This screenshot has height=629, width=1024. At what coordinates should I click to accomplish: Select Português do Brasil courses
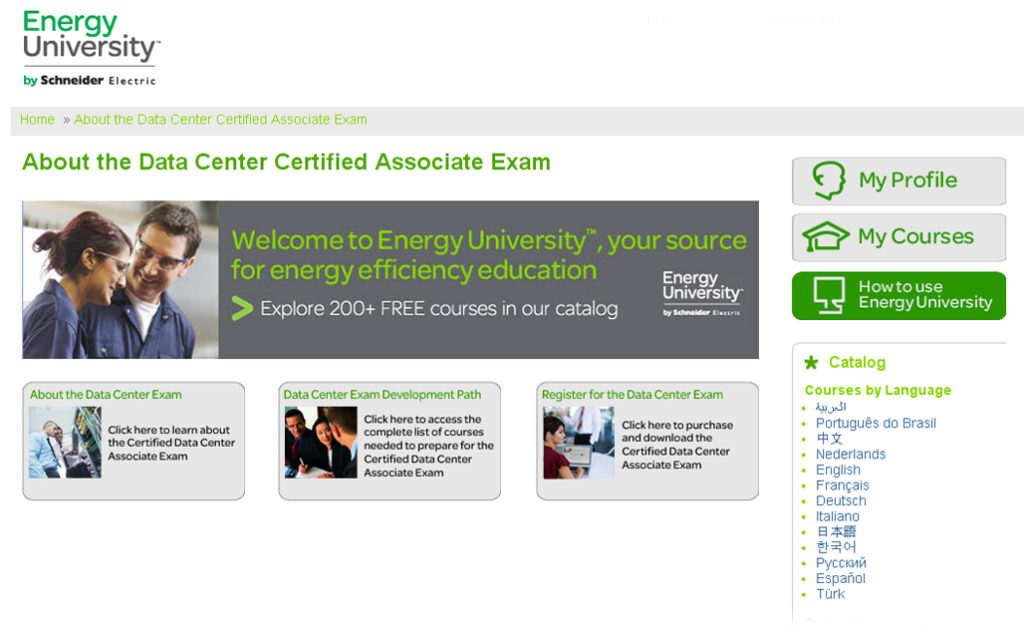[876, 423]
